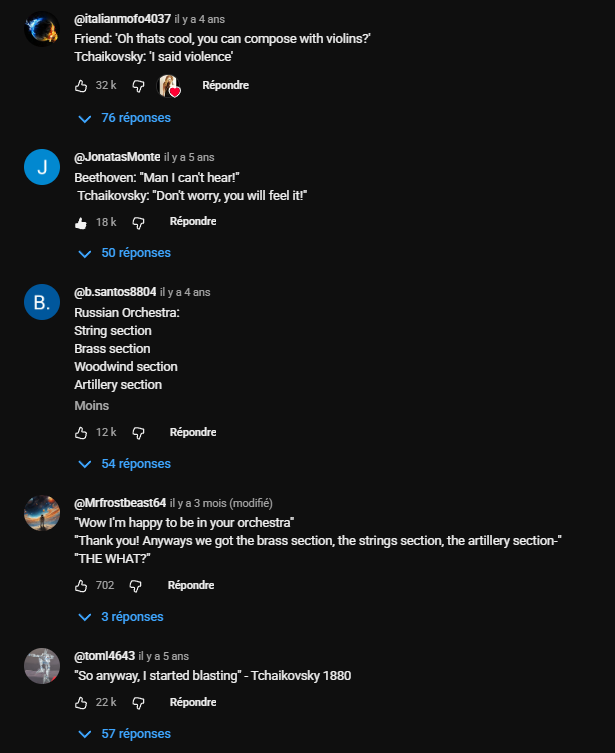Show the 54 réponses replies
Screen dimensions: 615x753
(125, 464)
